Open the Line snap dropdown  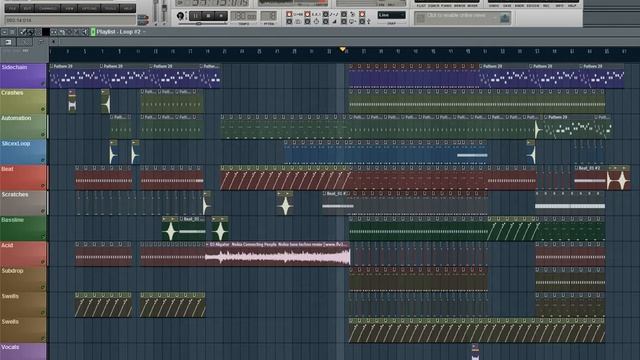click(x=391, y=15)
